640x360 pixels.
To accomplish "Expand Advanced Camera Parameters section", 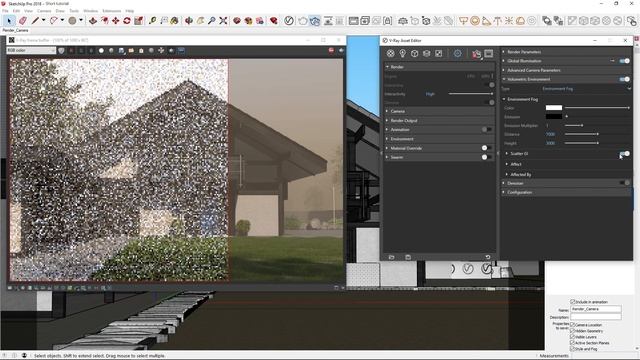I will (567, 70).
